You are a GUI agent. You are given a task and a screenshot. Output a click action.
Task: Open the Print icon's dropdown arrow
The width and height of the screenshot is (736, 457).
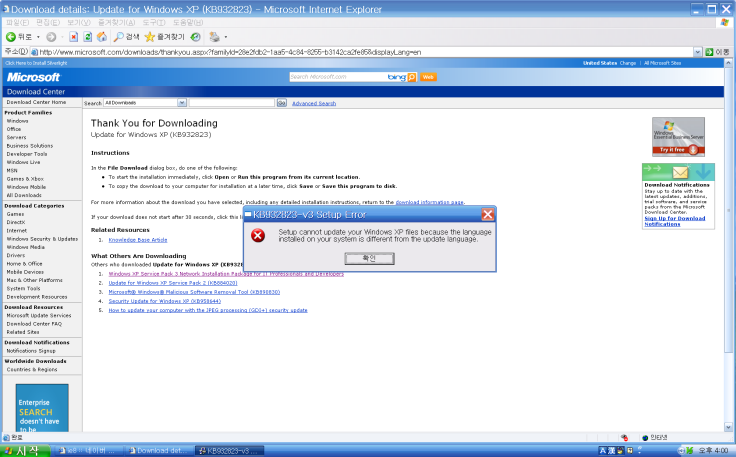(226, 37)
